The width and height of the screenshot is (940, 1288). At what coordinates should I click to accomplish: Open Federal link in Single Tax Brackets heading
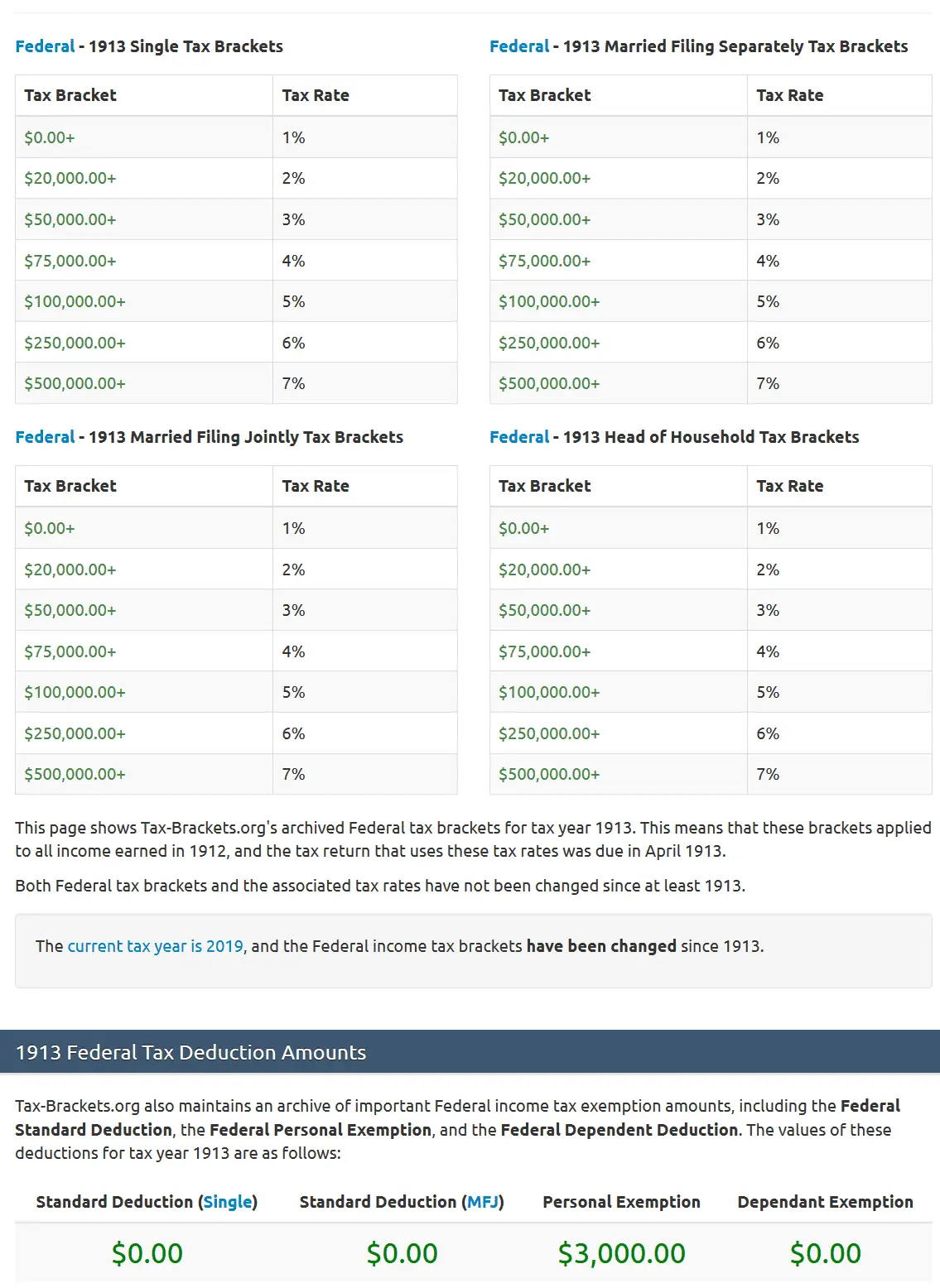click(x=45, y=46)
